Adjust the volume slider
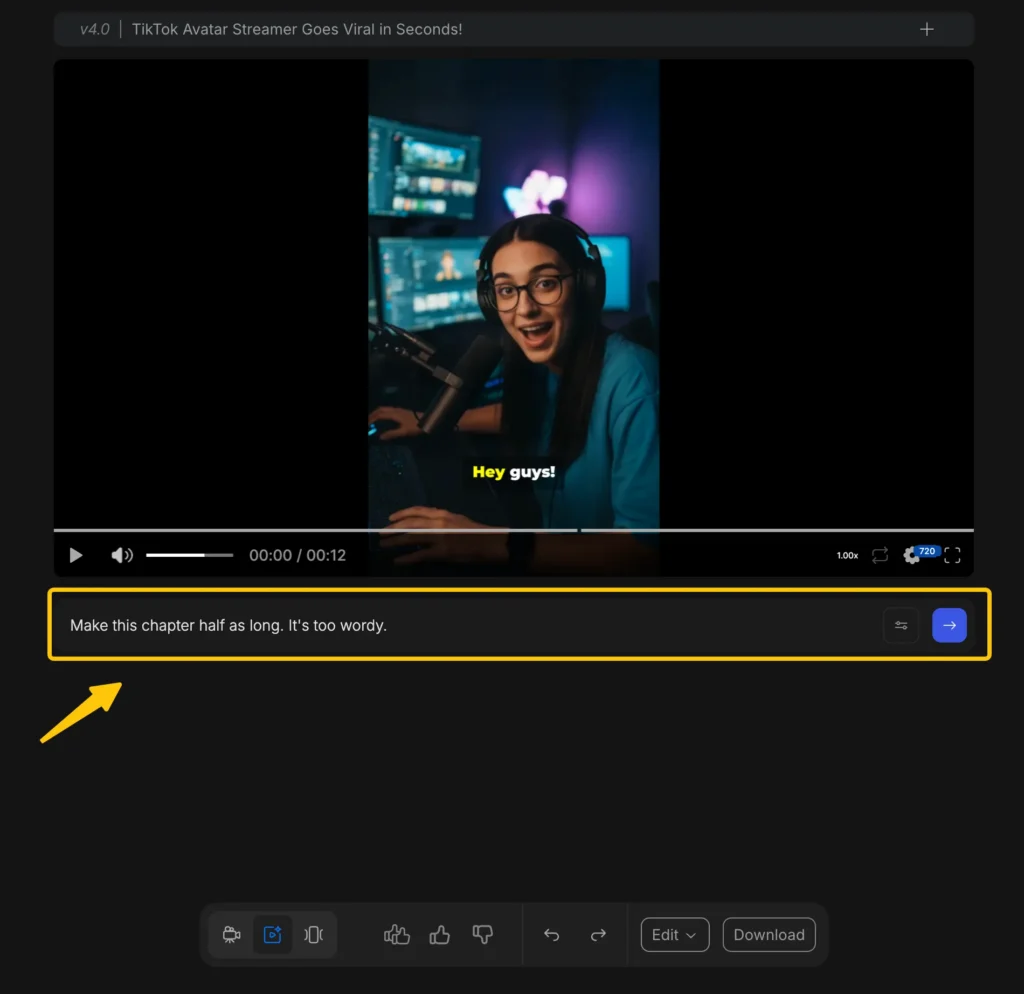 point(189,554)
